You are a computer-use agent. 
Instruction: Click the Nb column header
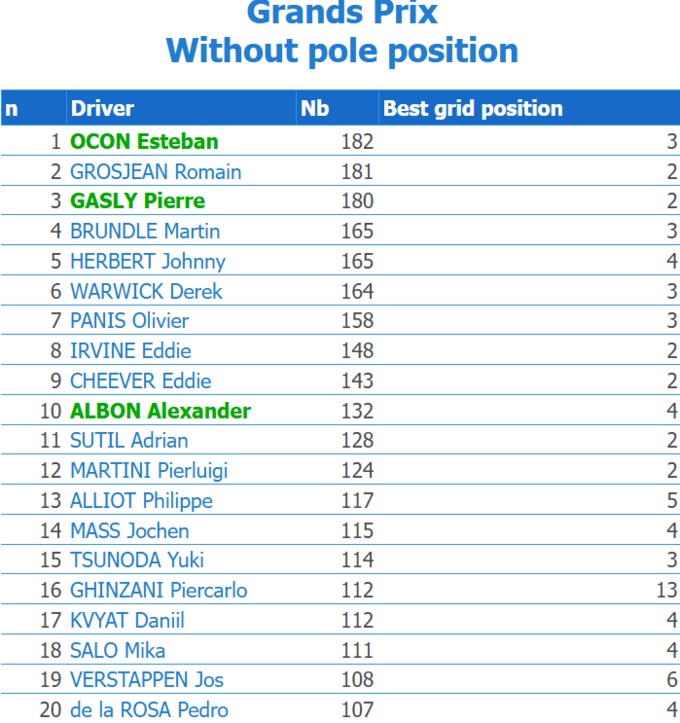point(315,109)
